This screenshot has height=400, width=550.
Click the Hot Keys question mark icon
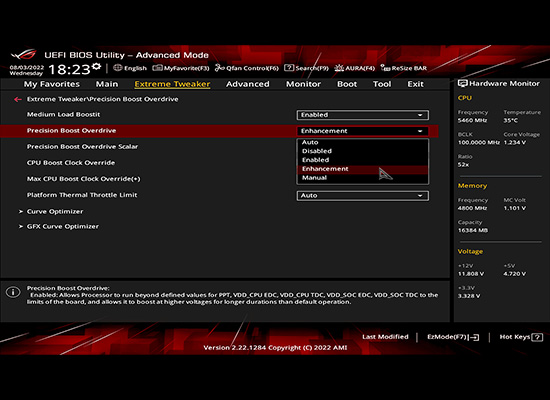537,338
